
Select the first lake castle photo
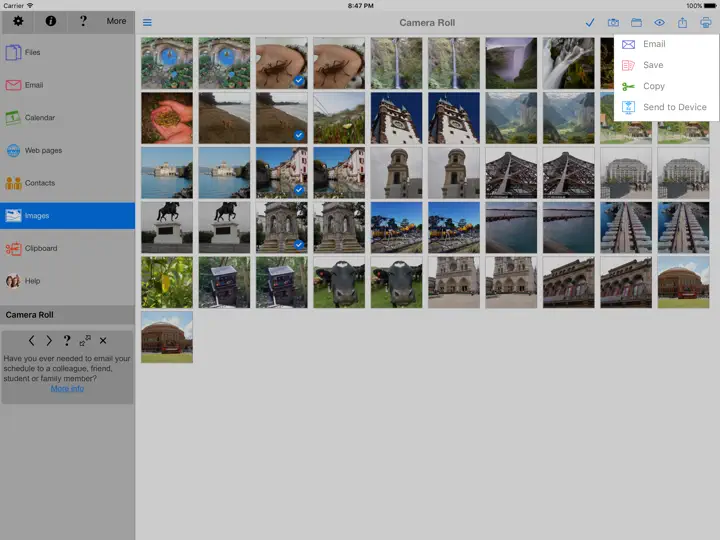(x=167, y=173)
